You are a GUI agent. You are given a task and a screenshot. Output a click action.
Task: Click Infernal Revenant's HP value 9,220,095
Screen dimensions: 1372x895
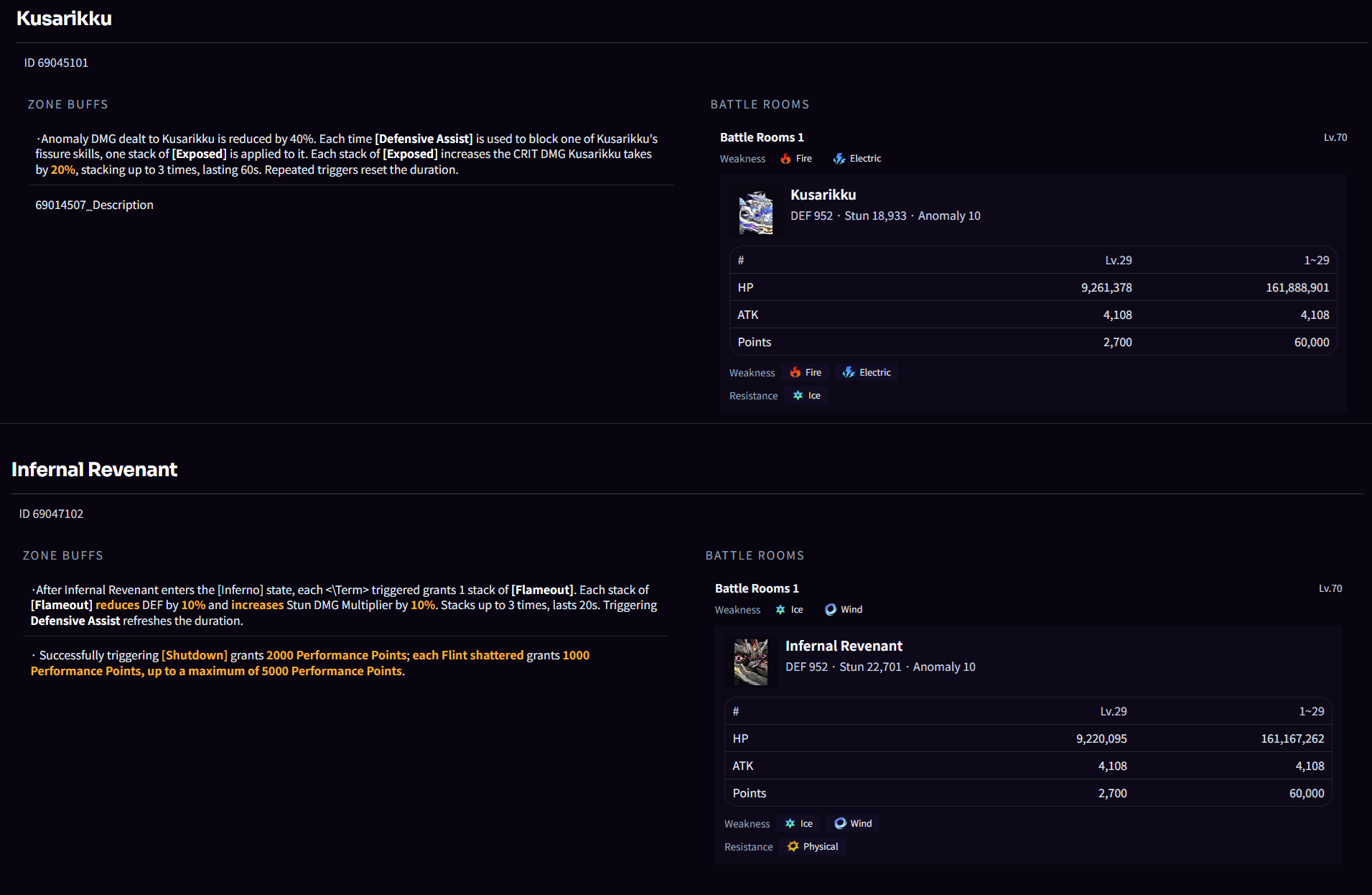pos(1101,739)
